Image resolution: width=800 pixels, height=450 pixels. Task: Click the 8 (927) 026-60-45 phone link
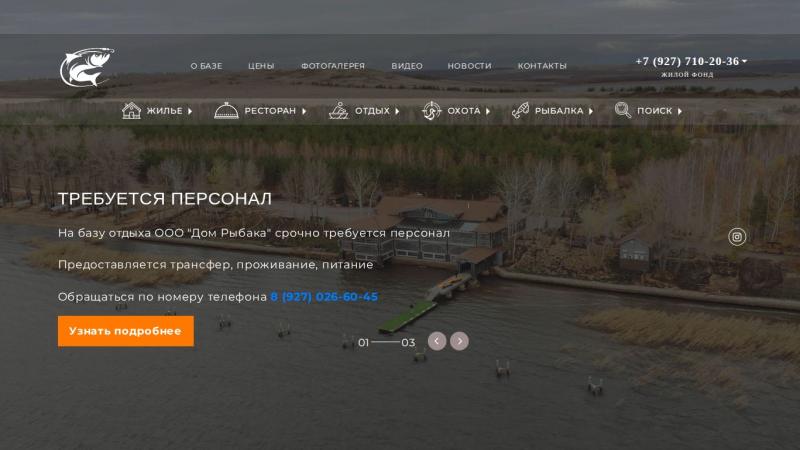[324, 297]
